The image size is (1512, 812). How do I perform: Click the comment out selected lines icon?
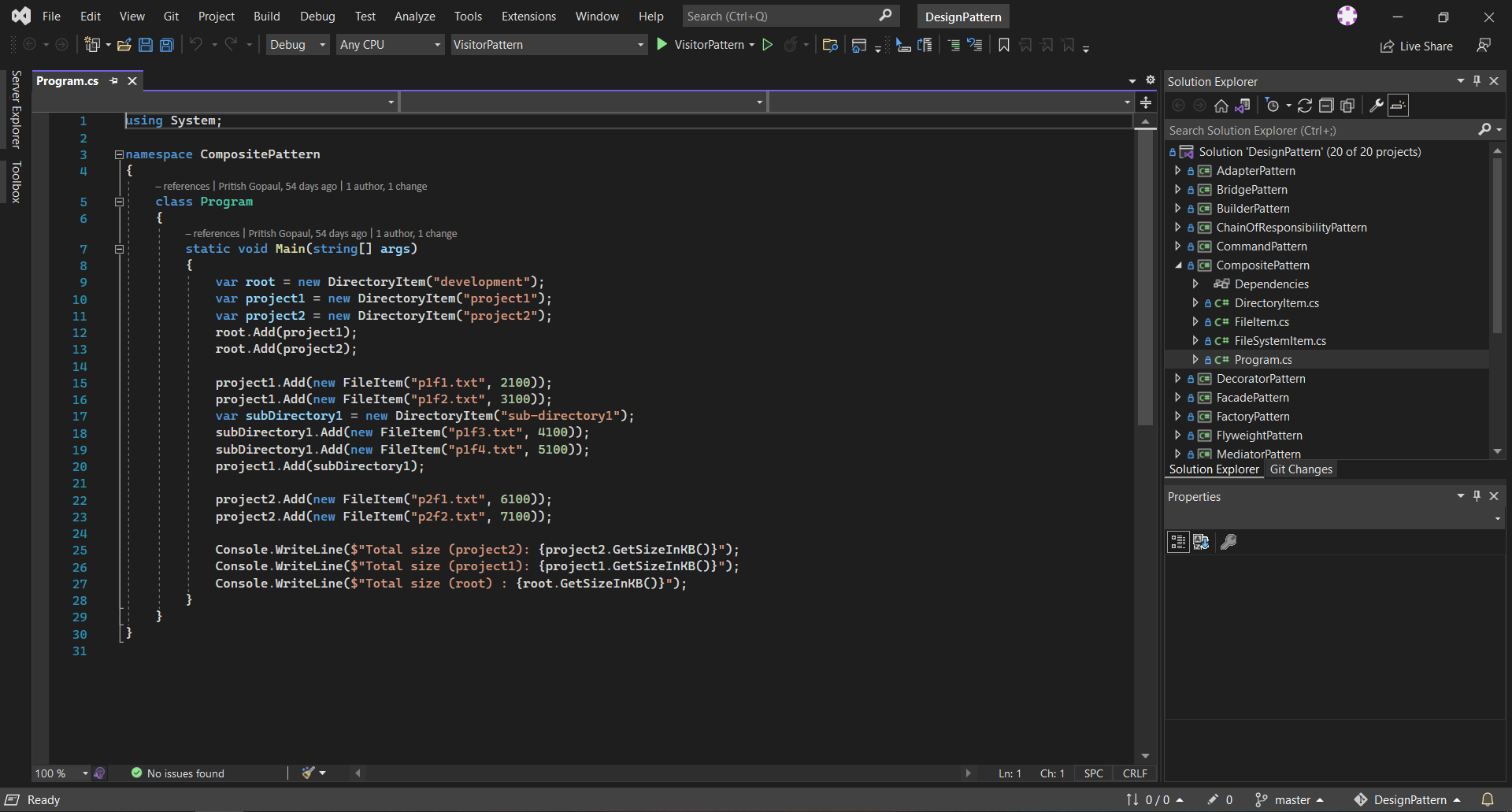[x=954, y=45]
